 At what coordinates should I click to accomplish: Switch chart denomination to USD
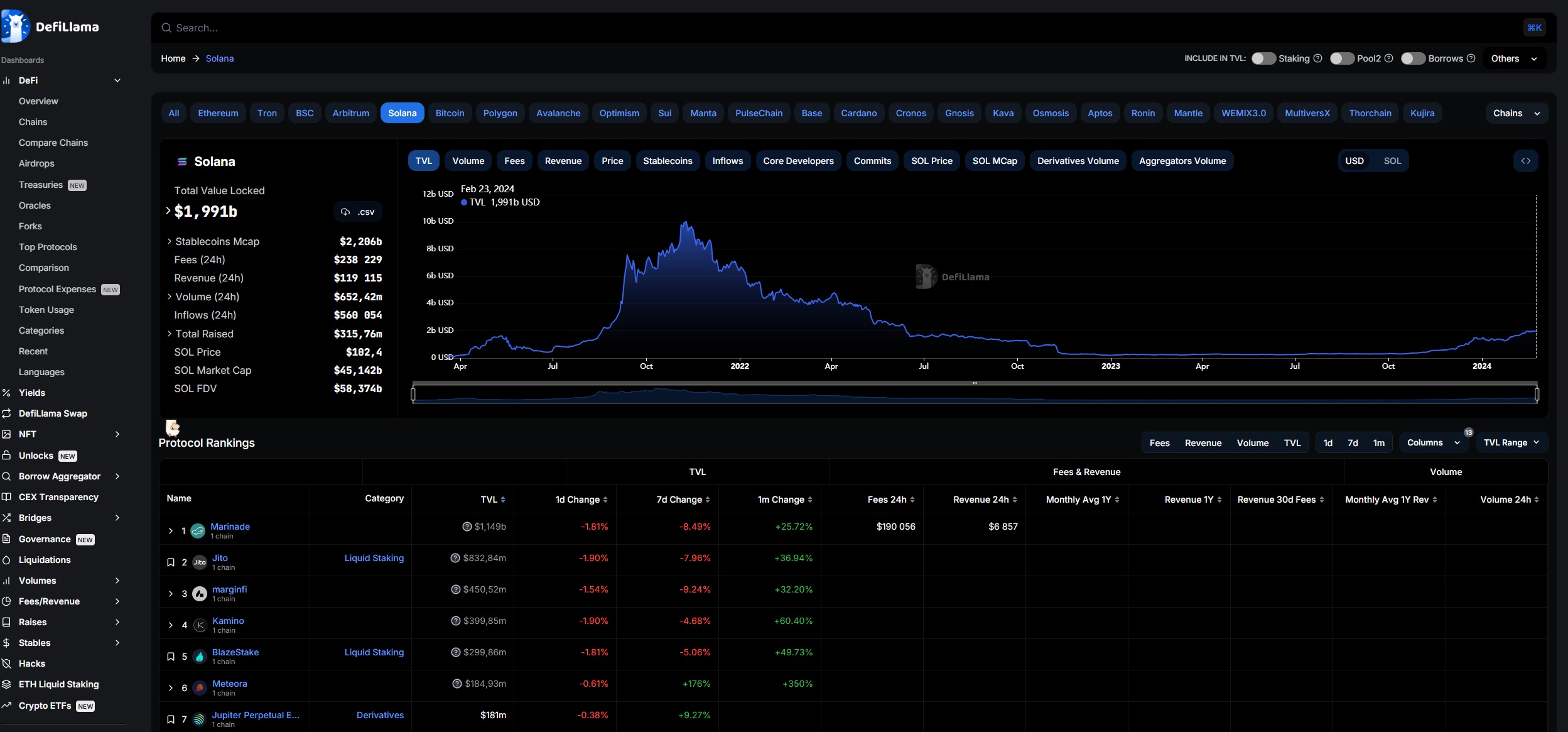1354,161
